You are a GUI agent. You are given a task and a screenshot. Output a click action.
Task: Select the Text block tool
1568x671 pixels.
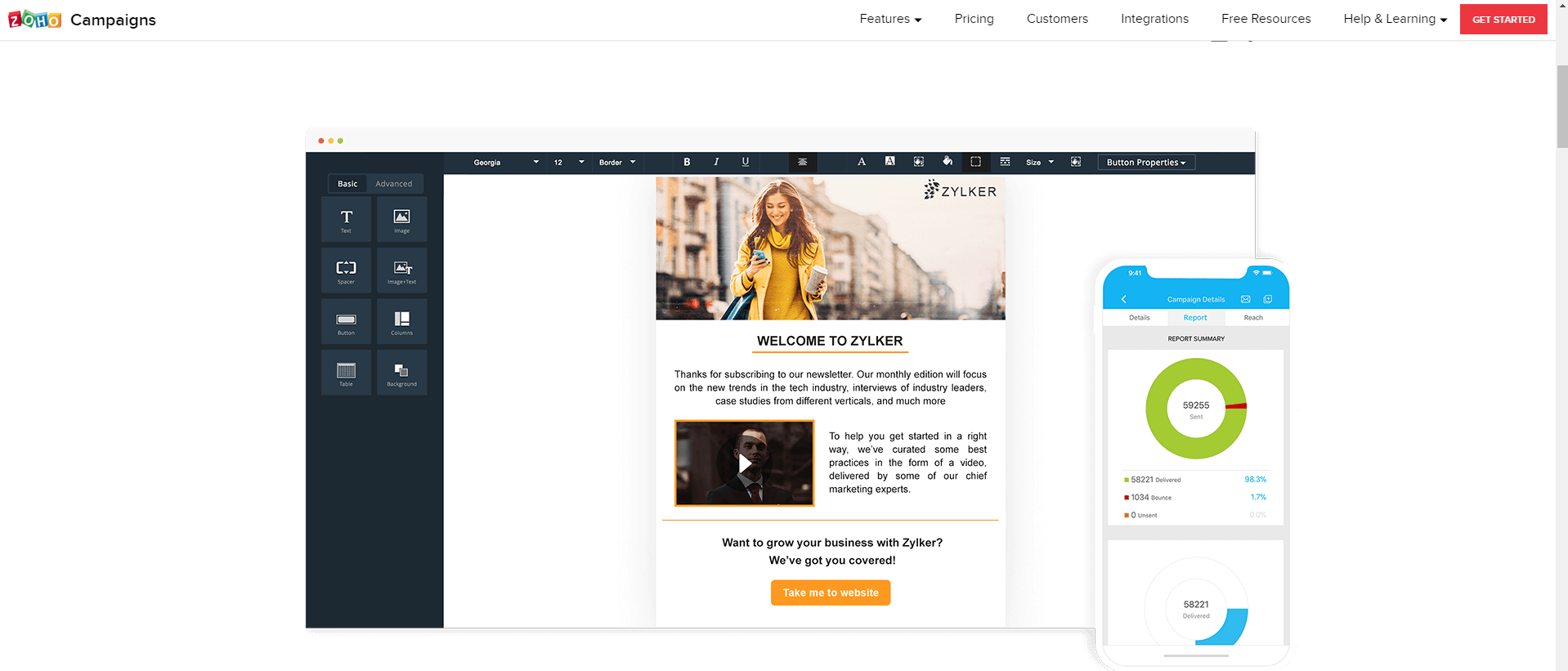346,219
